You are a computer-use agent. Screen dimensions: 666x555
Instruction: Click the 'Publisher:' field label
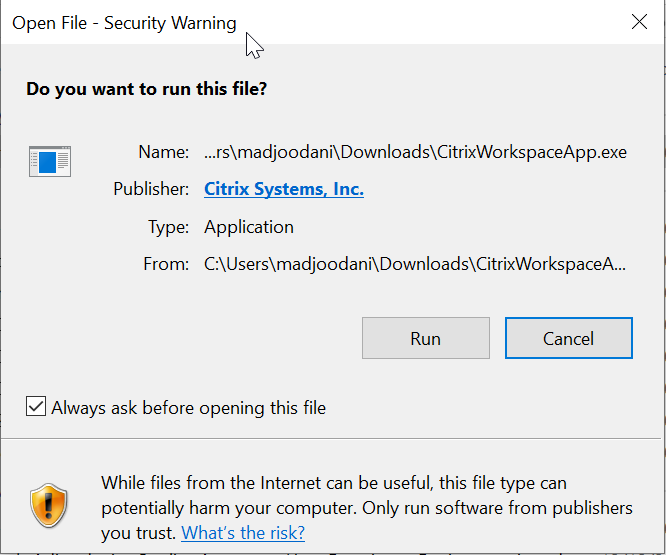click(151, 189)
